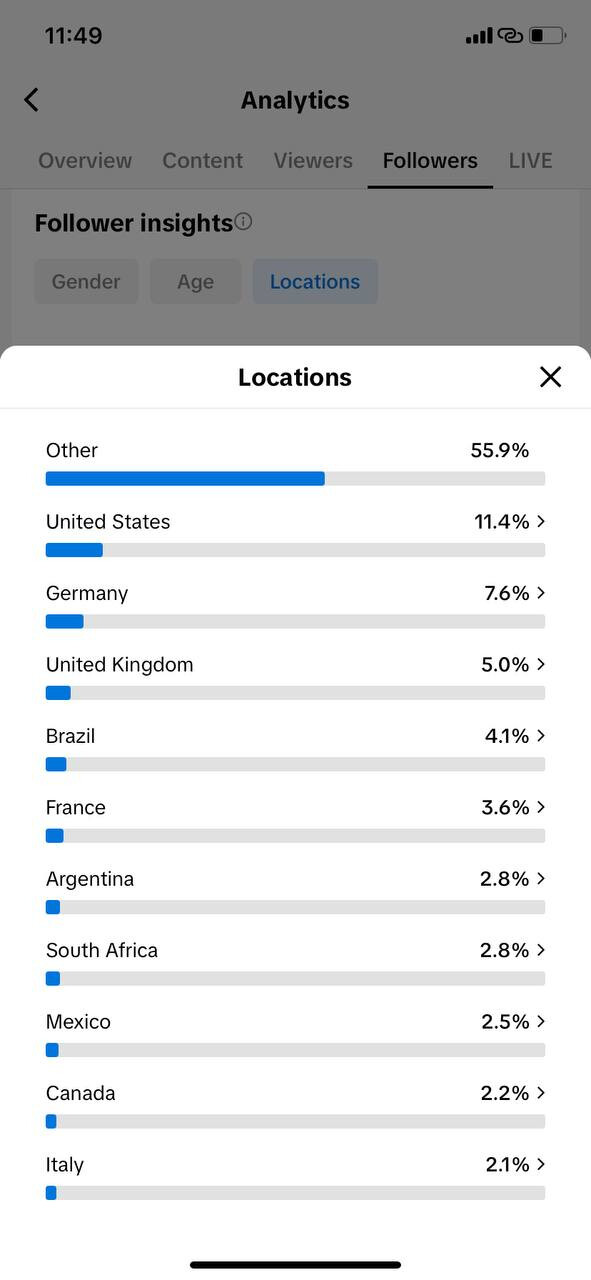This screenshot has width=591, height=1280.
Task: Tap the cellular signal bars icon
Action: [479, 37]
